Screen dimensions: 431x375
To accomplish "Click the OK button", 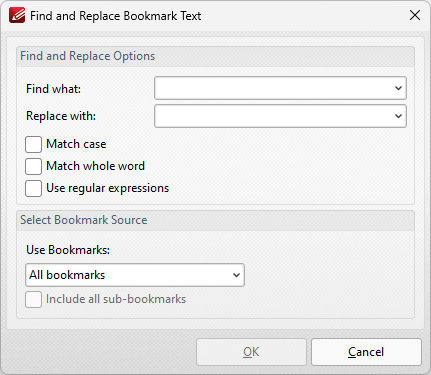I will click(x=251, y=352).
